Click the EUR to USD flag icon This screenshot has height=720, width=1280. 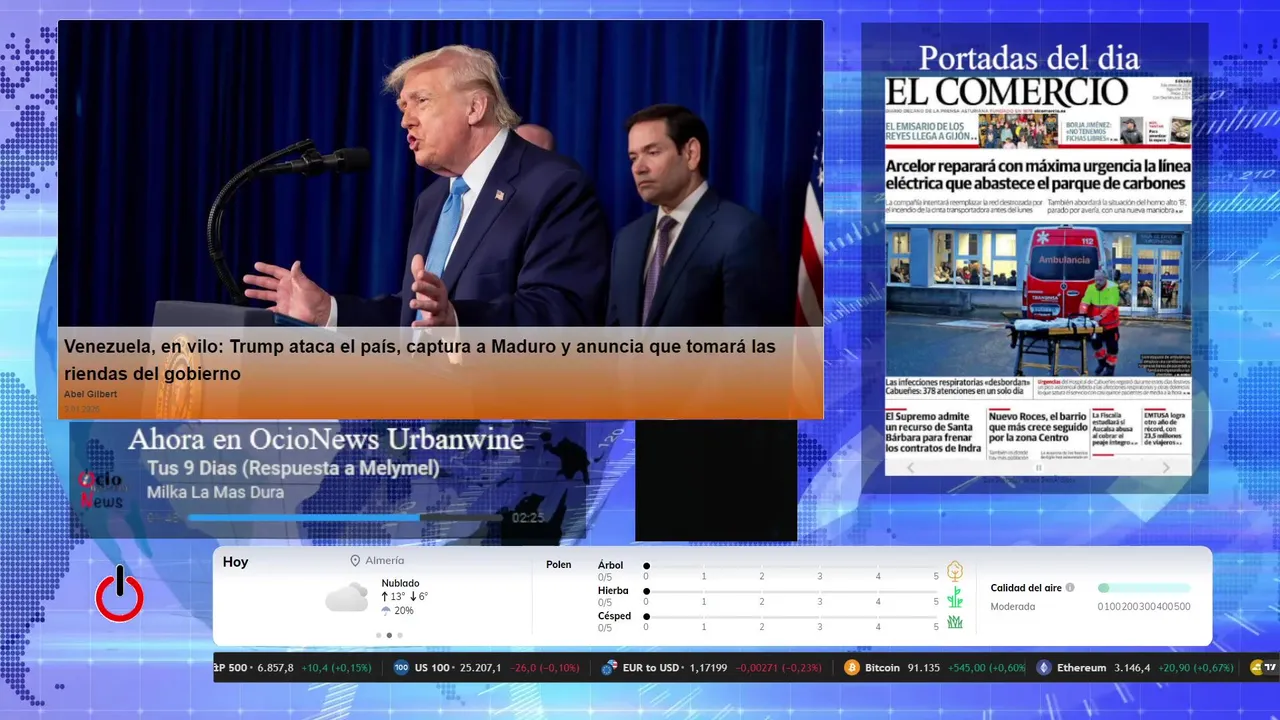tap(609, 667)
